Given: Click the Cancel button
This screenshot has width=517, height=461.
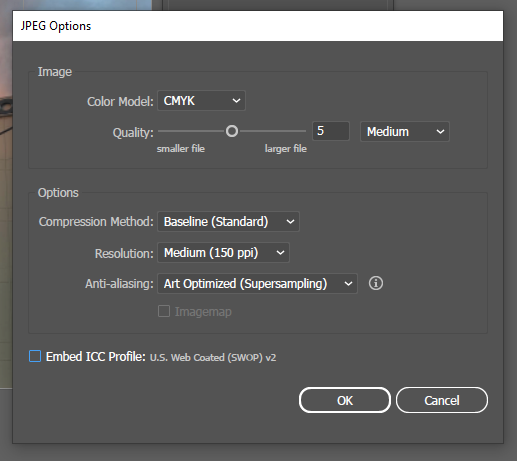Looking at the screenshot, I should click(x=442, y=400).
